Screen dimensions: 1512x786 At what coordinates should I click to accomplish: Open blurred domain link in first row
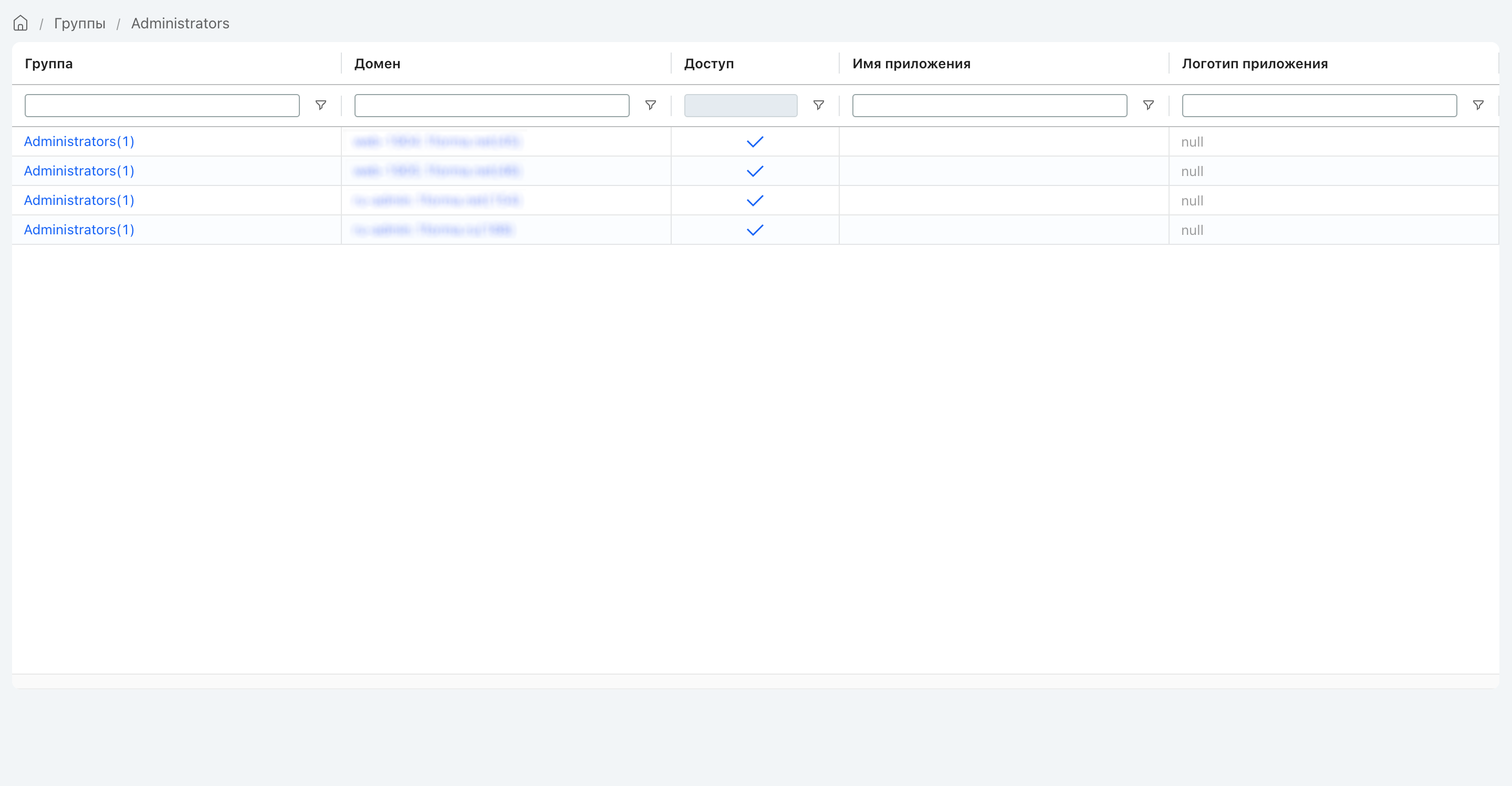437,141
